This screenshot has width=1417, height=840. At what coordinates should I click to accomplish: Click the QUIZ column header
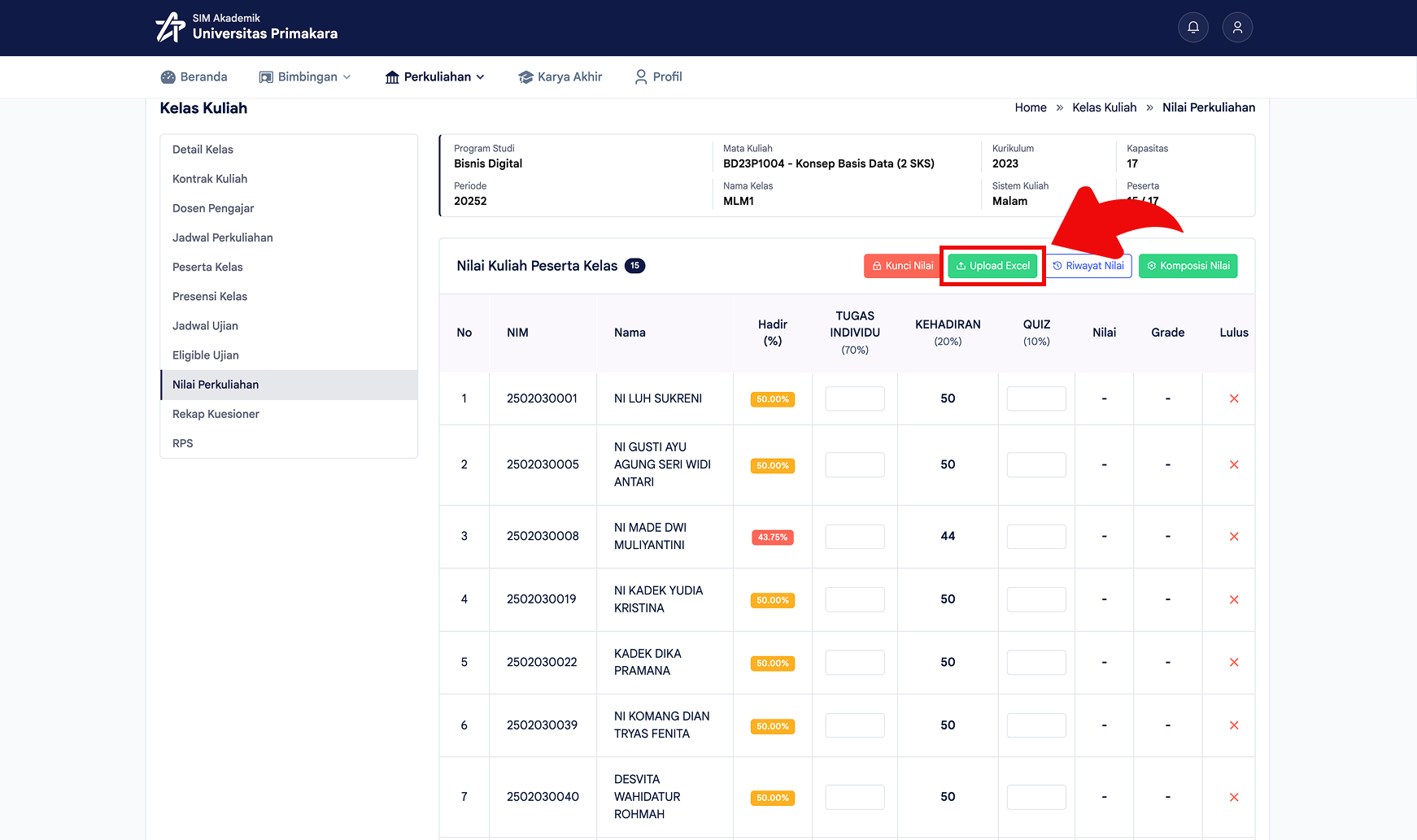(x=1036, y=333)
